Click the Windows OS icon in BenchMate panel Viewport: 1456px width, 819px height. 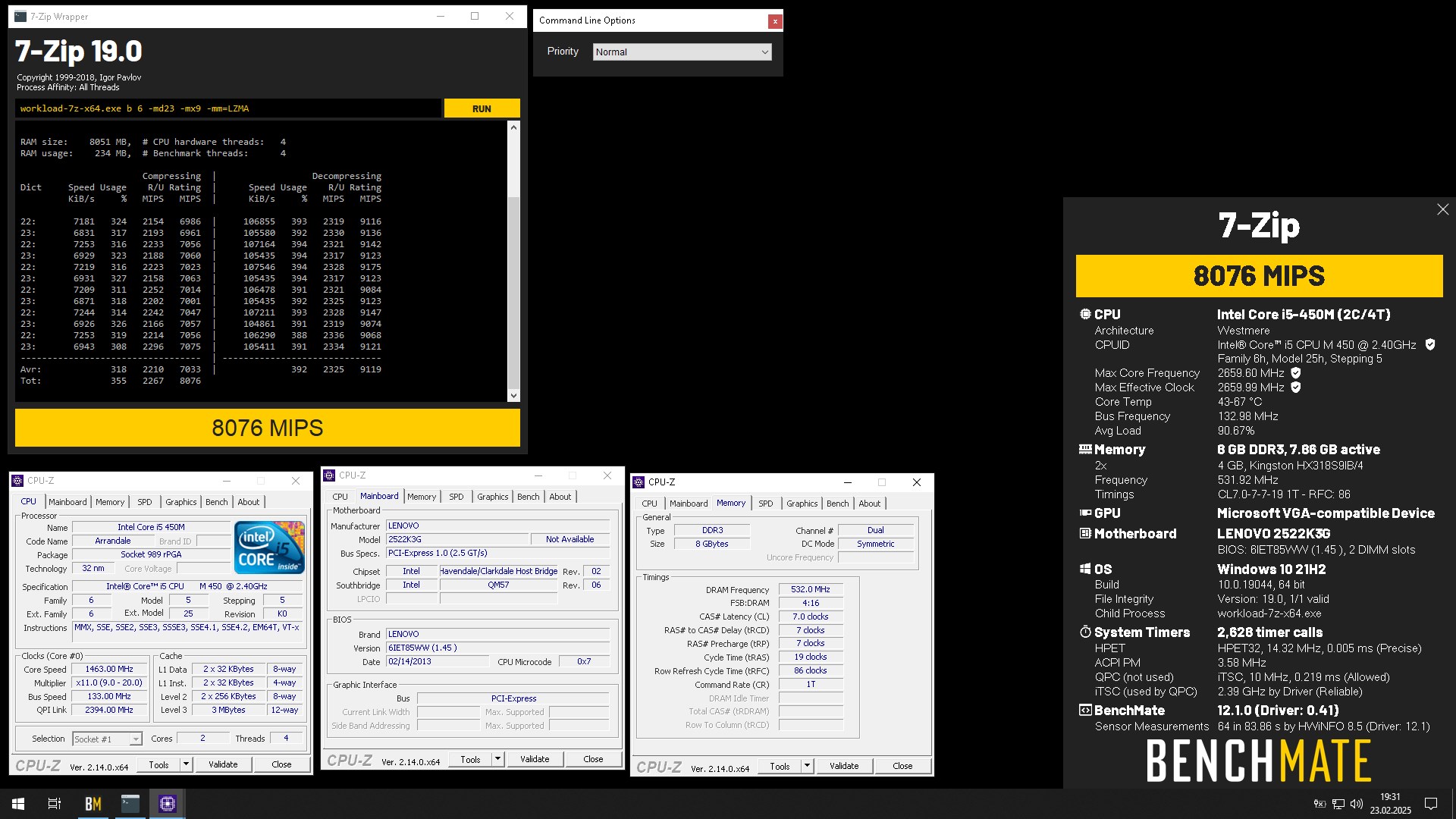pyautogui.click(x=1085, y=569)
